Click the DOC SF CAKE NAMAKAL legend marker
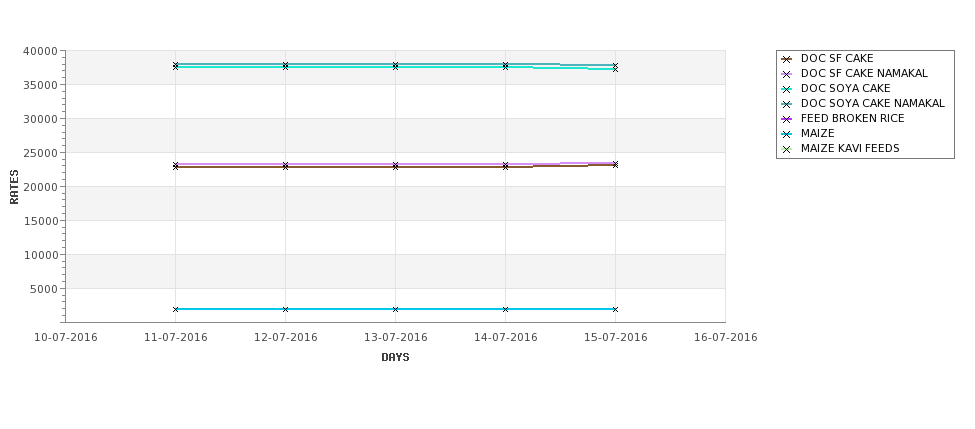This screenshot has height=429, width=975. click(786, 74)
